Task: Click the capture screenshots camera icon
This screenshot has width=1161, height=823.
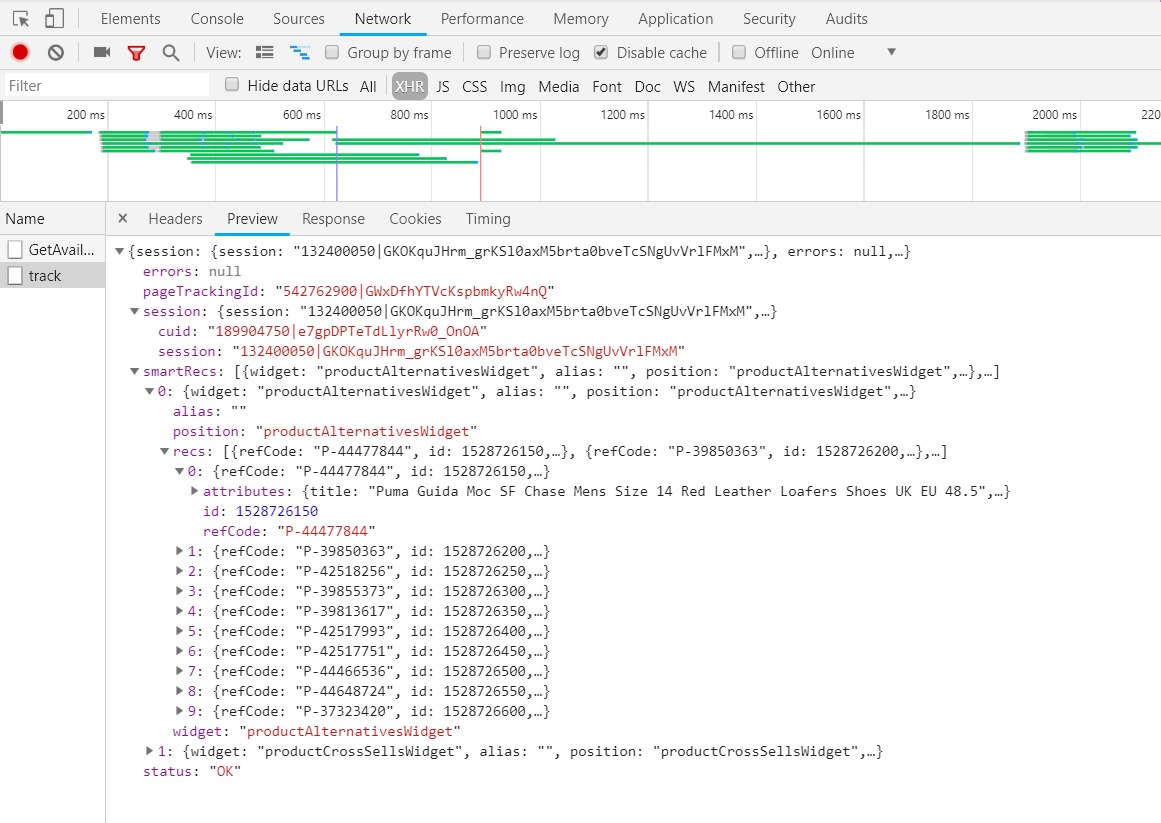Action: click(101, 53)
